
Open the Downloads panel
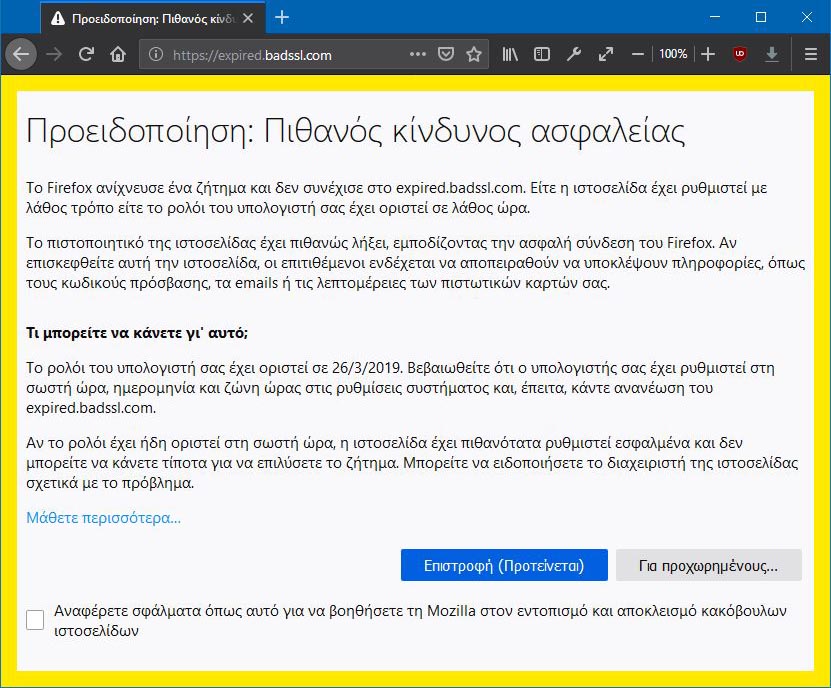pyautogui.click(x=772, y=54)
